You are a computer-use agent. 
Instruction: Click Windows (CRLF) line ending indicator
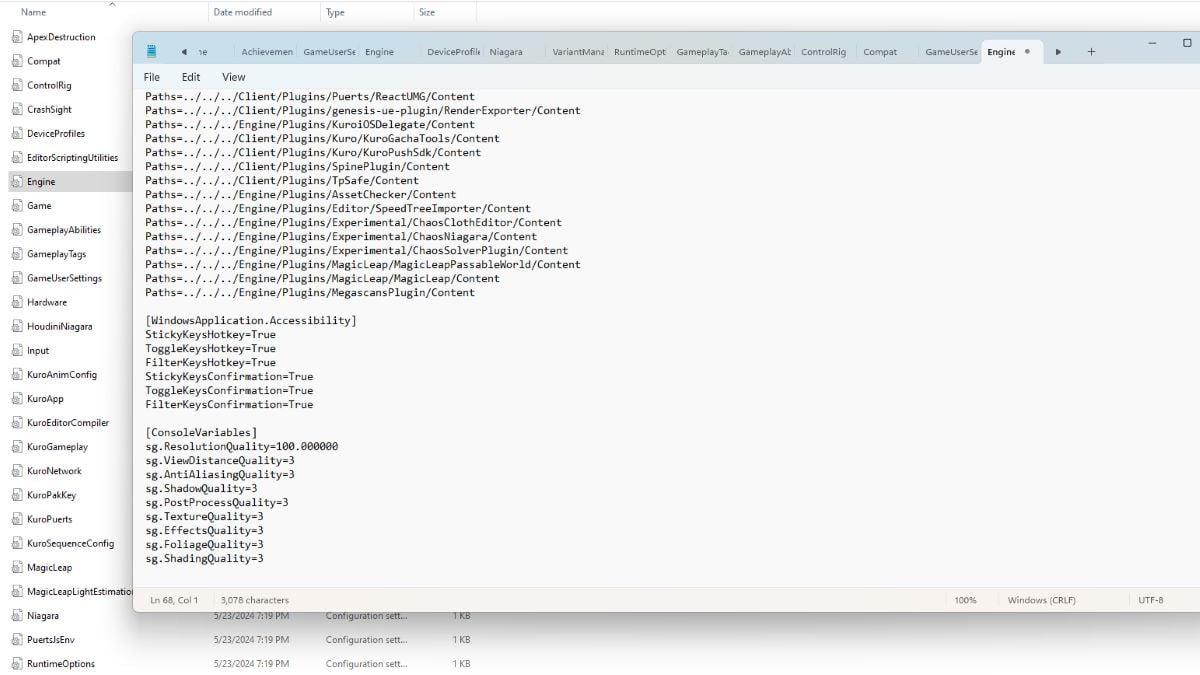[1041, 600]
